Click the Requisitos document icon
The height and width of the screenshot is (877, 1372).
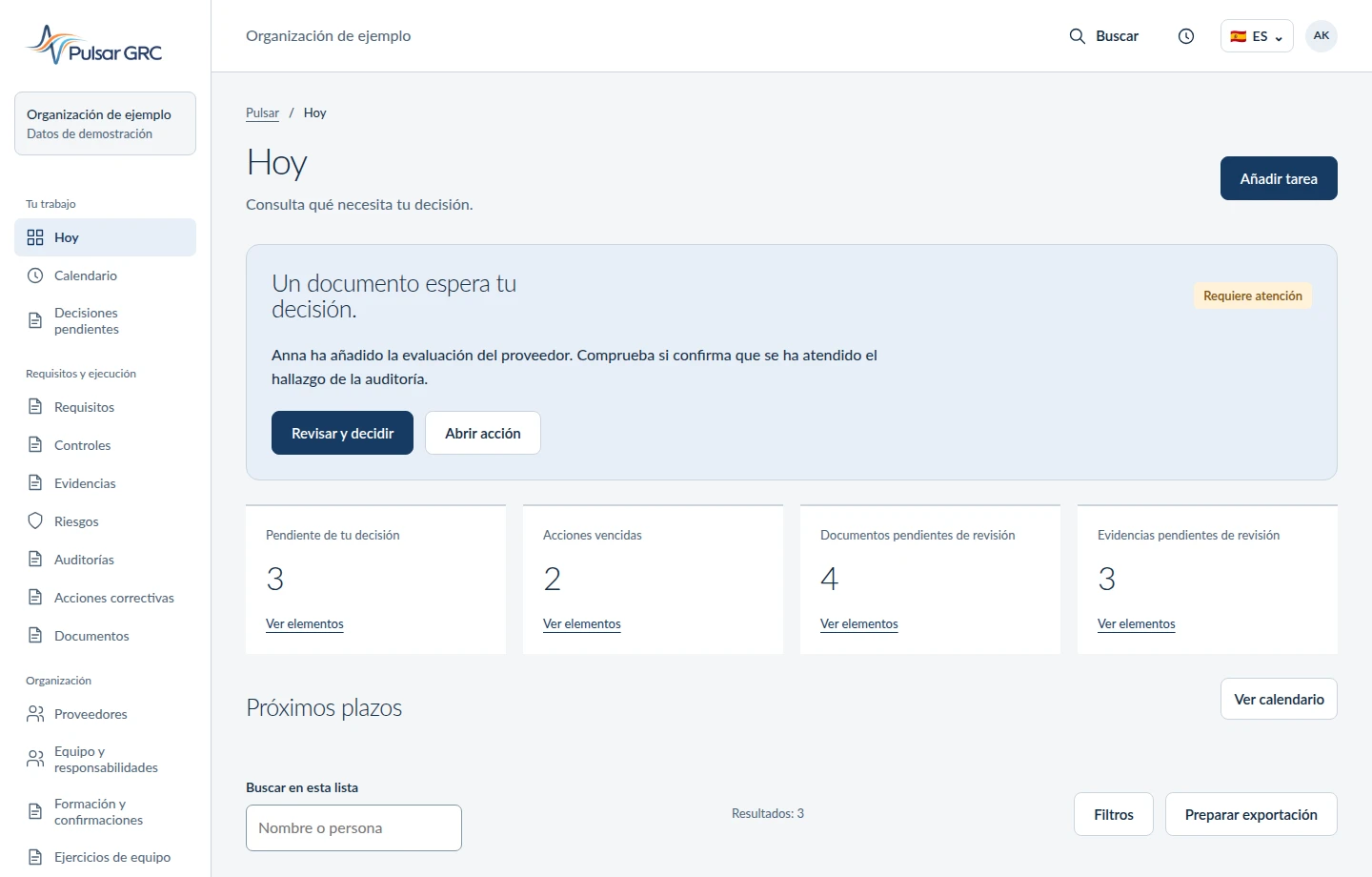[x=35, y=407]
